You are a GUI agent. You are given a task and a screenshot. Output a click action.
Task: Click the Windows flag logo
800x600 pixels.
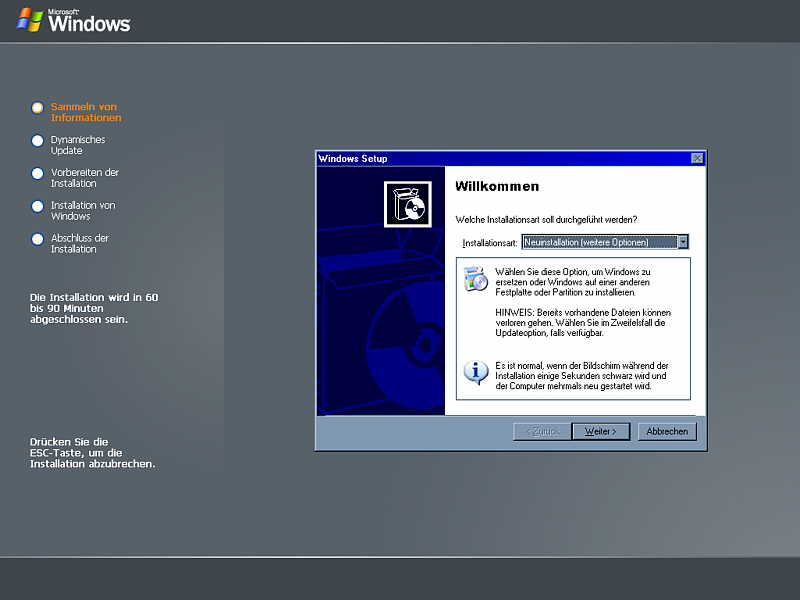coord(29,20)
